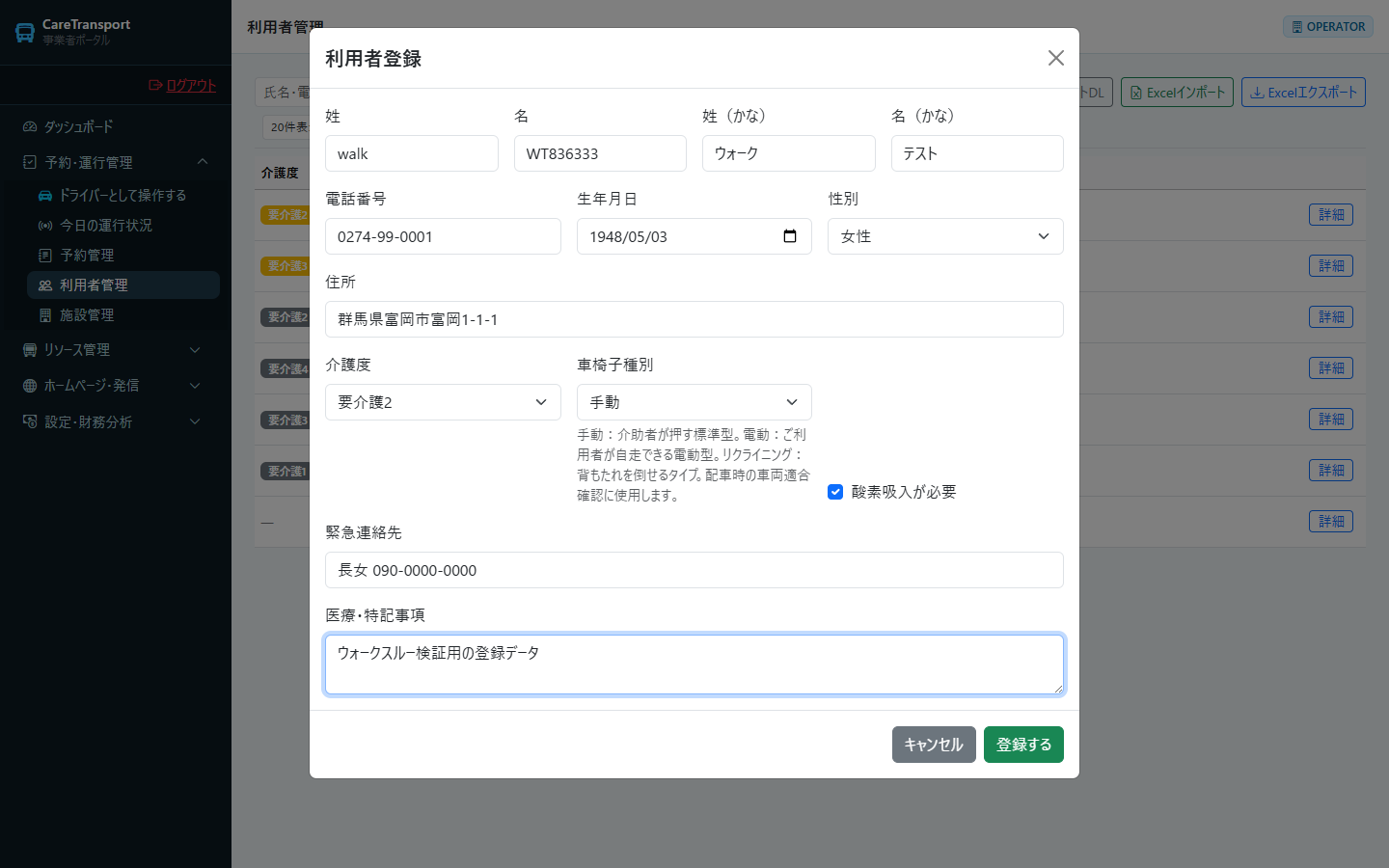
Task: Go to 予約管理 in the sidebar
Action: click(123, 255)
